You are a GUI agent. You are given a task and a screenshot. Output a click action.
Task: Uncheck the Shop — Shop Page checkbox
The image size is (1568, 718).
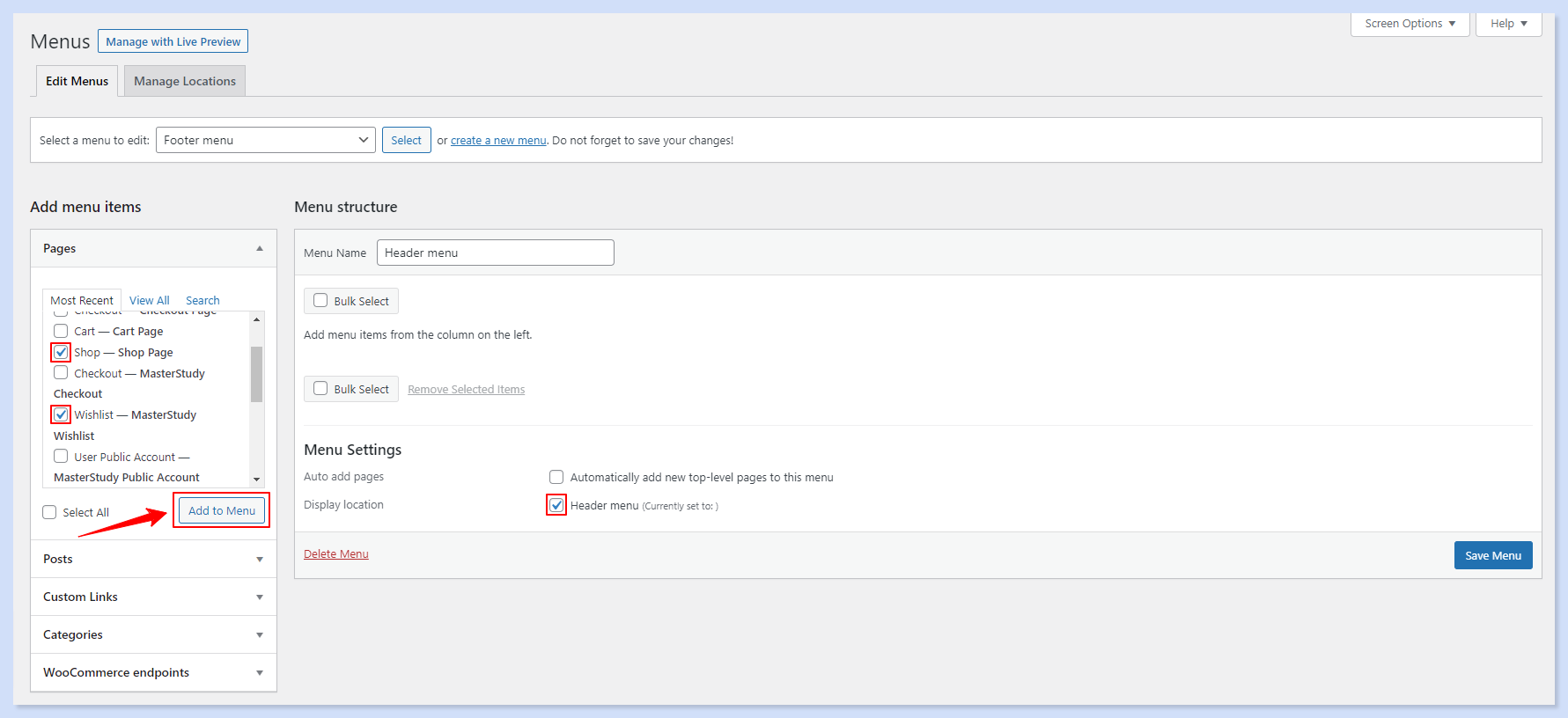(61, 352)
